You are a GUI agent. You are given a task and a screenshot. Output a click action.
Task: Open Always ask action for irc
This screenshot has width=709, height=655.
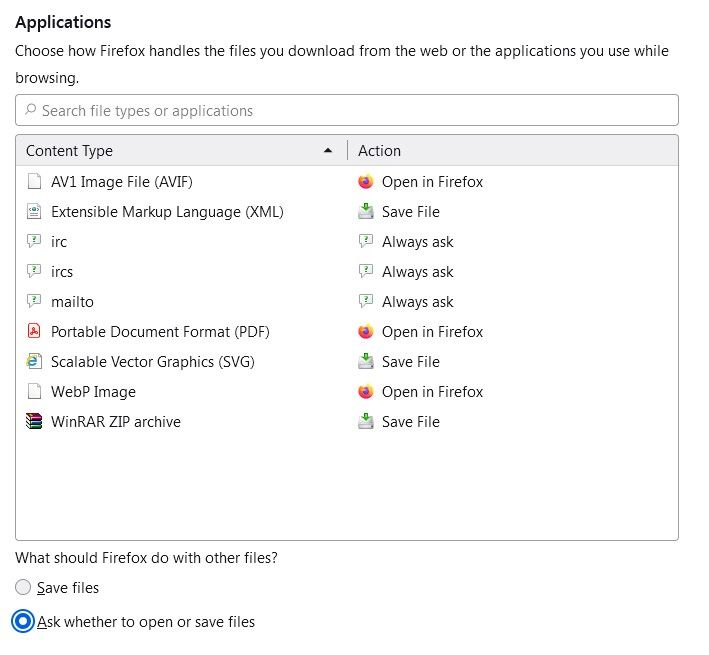[x=417, y=242]
